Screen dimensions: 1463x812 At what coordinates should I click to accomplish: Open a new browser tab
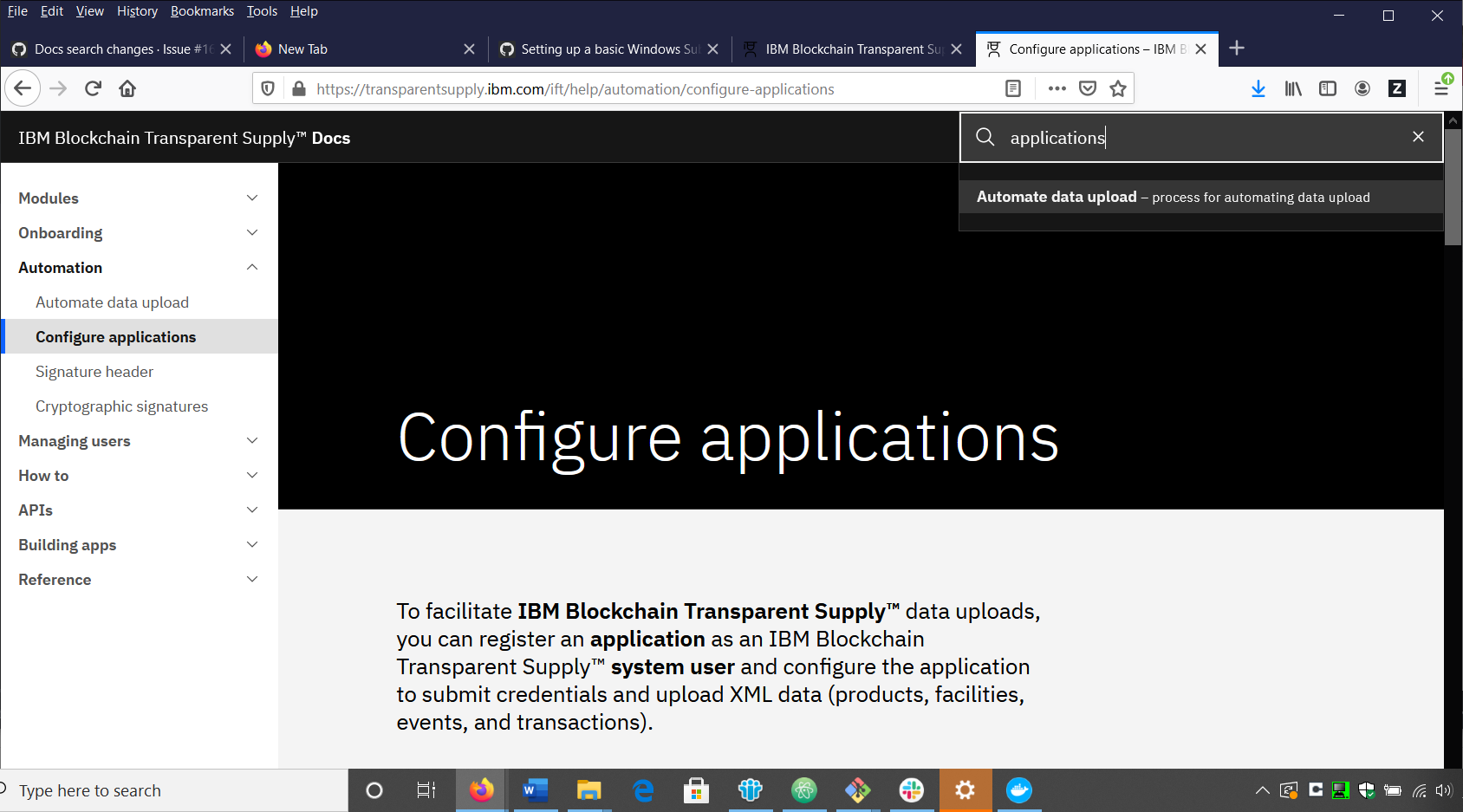[1237, 49]
